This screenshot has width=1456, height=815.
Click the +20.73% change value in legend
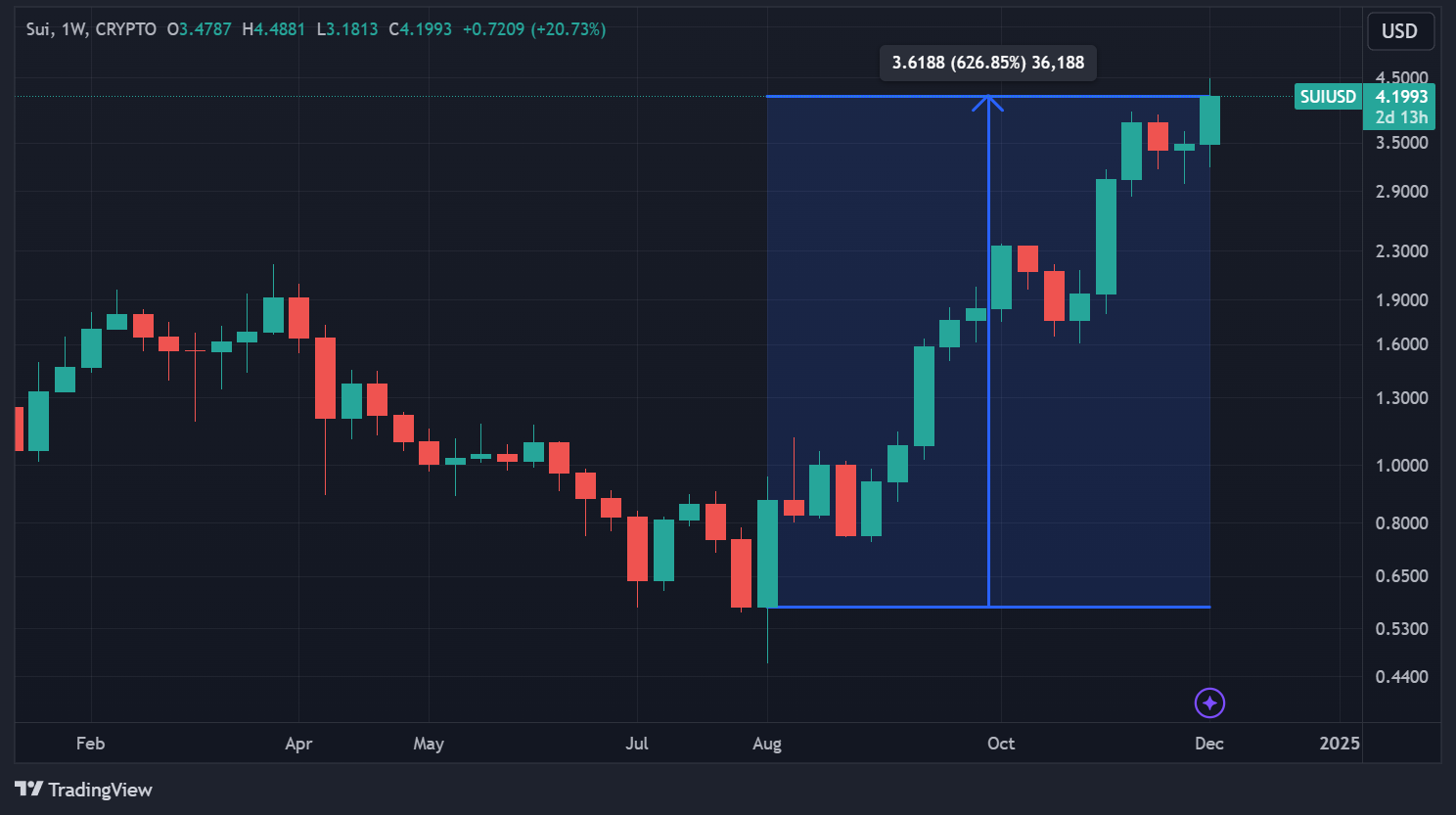point(569,29)
